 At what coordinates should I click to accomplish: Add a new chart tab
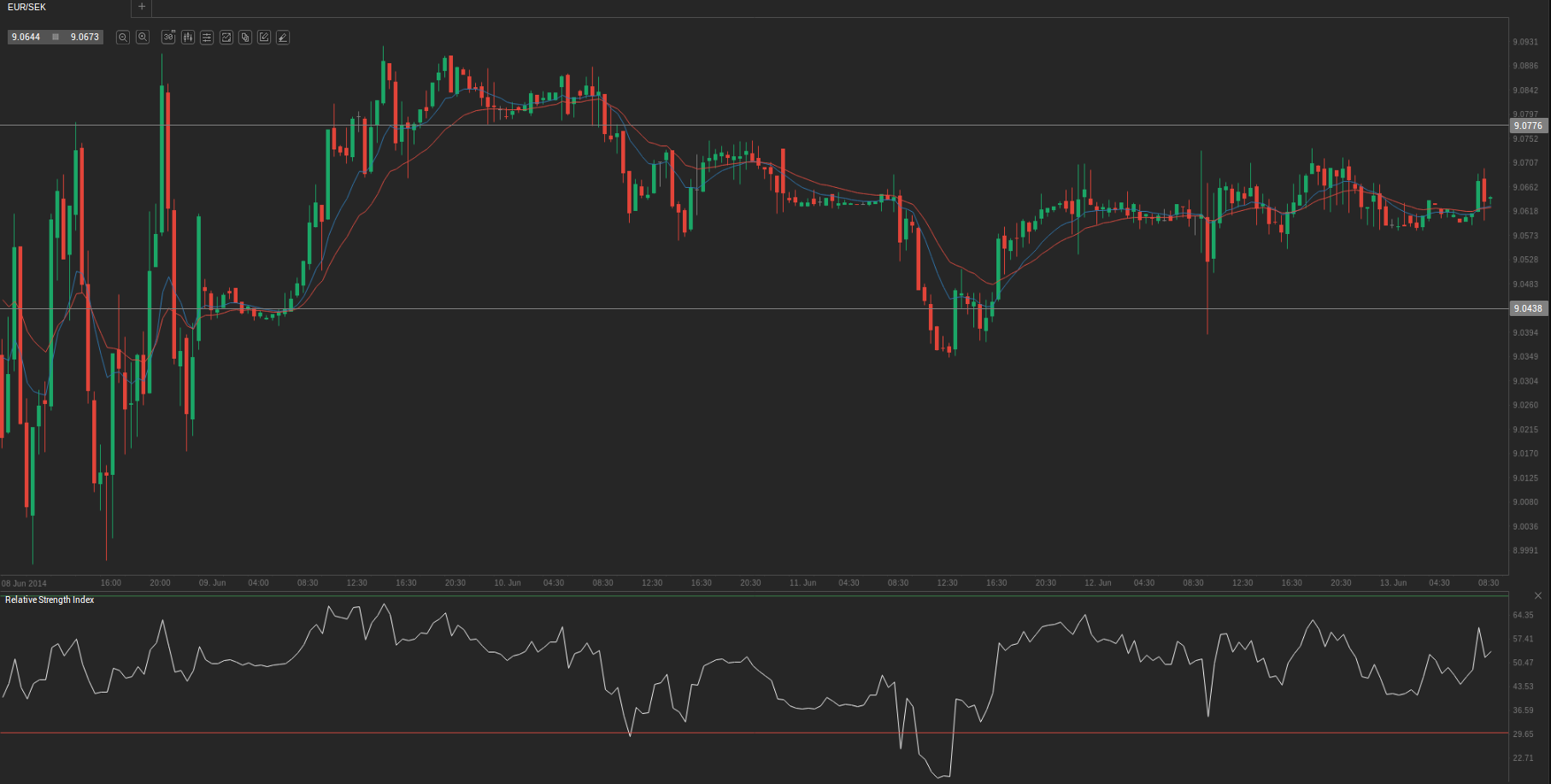(142, 8)
